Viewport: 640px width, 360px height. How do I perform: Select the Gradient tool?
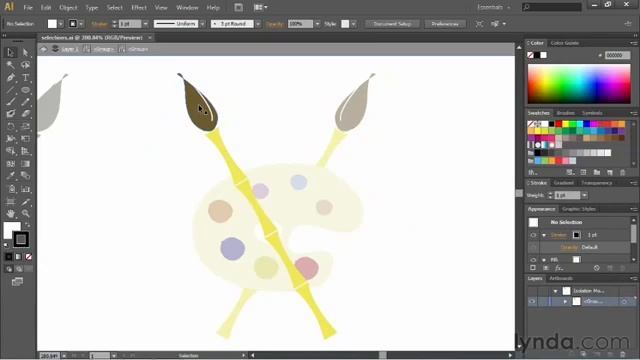(x=25, y=164)
